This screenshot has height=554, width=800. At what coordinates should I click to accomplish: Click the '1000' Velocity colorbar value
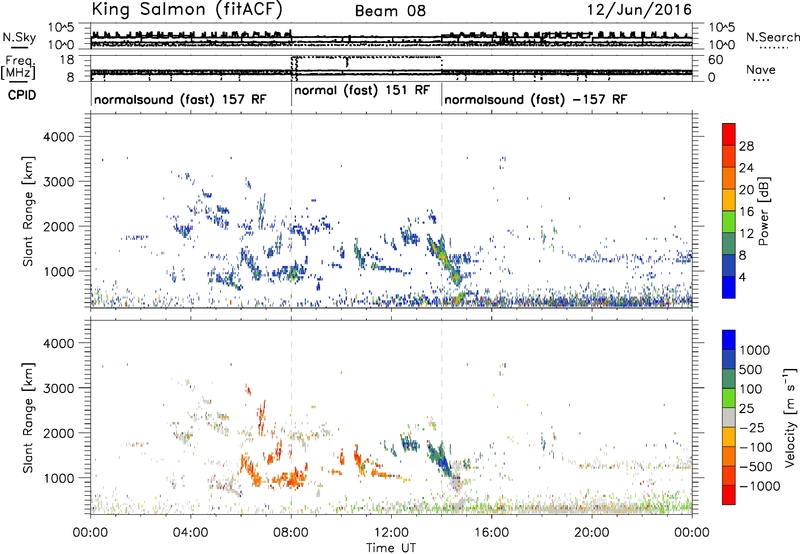click(754, 350)
